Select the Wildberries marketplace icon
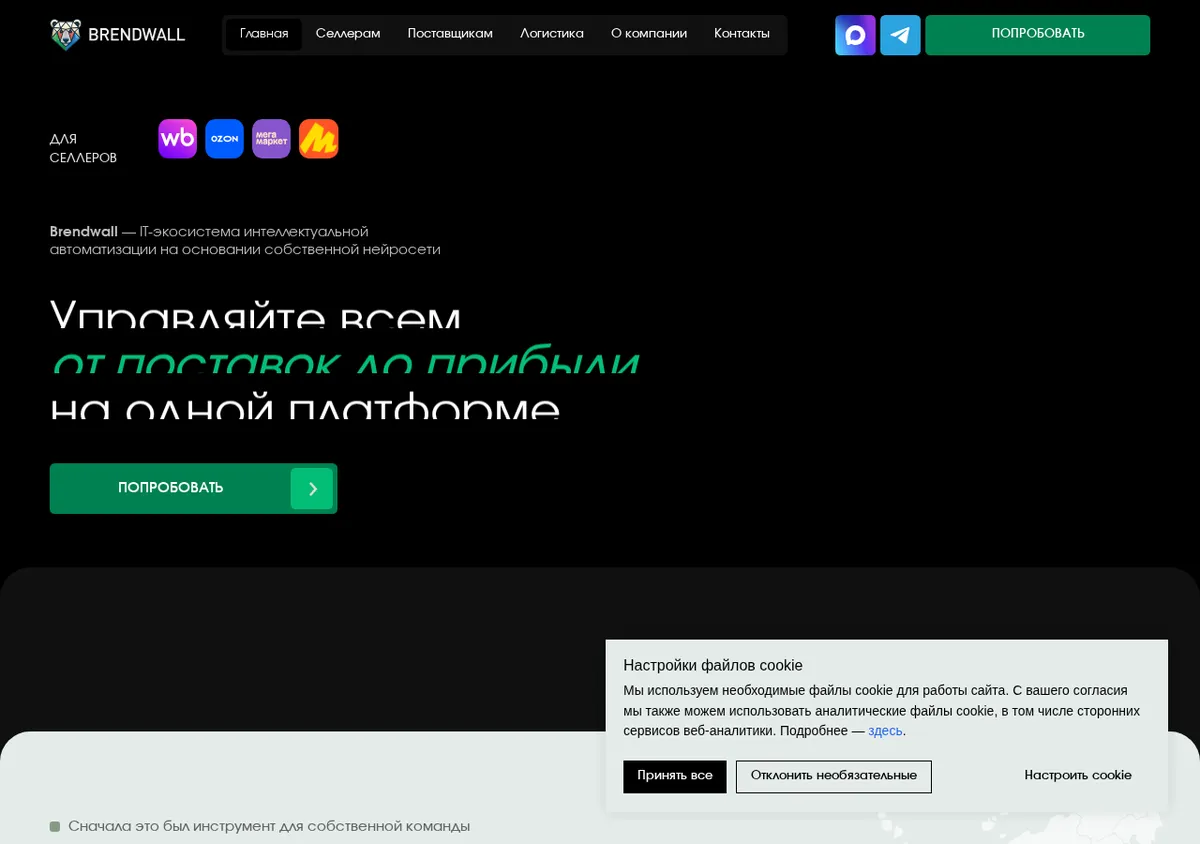Screen dimensions: 1200x844 [x=178, y=139]
